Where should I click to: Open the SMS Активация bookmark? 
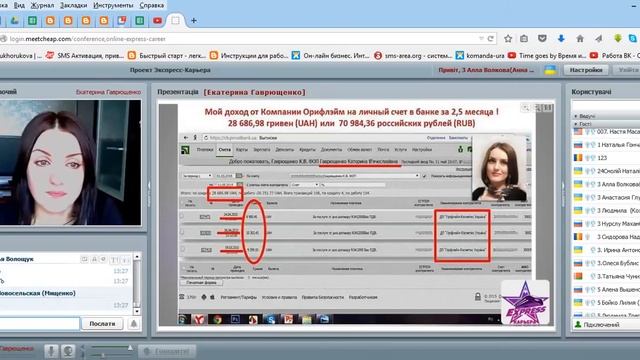[85, 55]
